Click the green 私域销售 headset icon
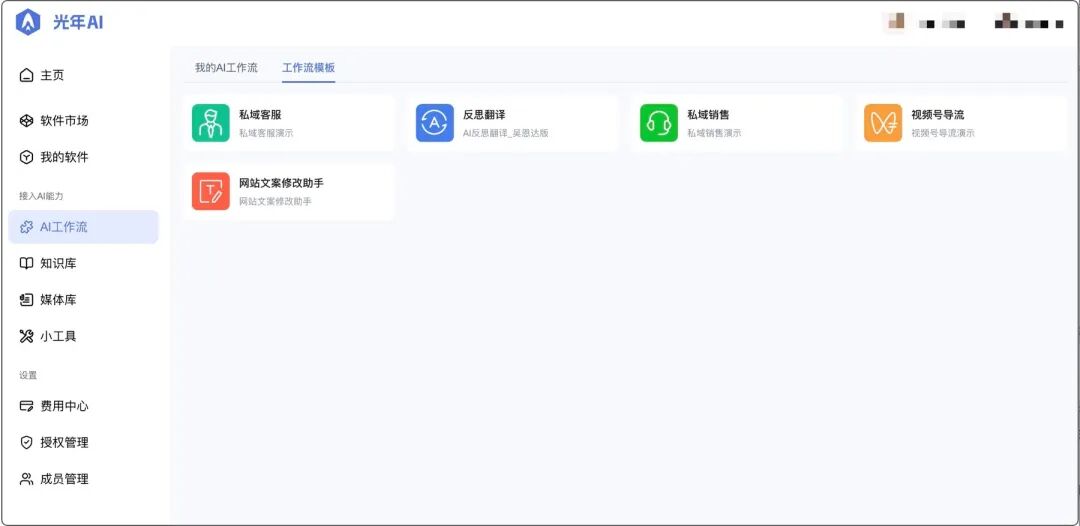Image resolution: width=1080 pixels, height=526 pixels. click(x=658, y=123)
